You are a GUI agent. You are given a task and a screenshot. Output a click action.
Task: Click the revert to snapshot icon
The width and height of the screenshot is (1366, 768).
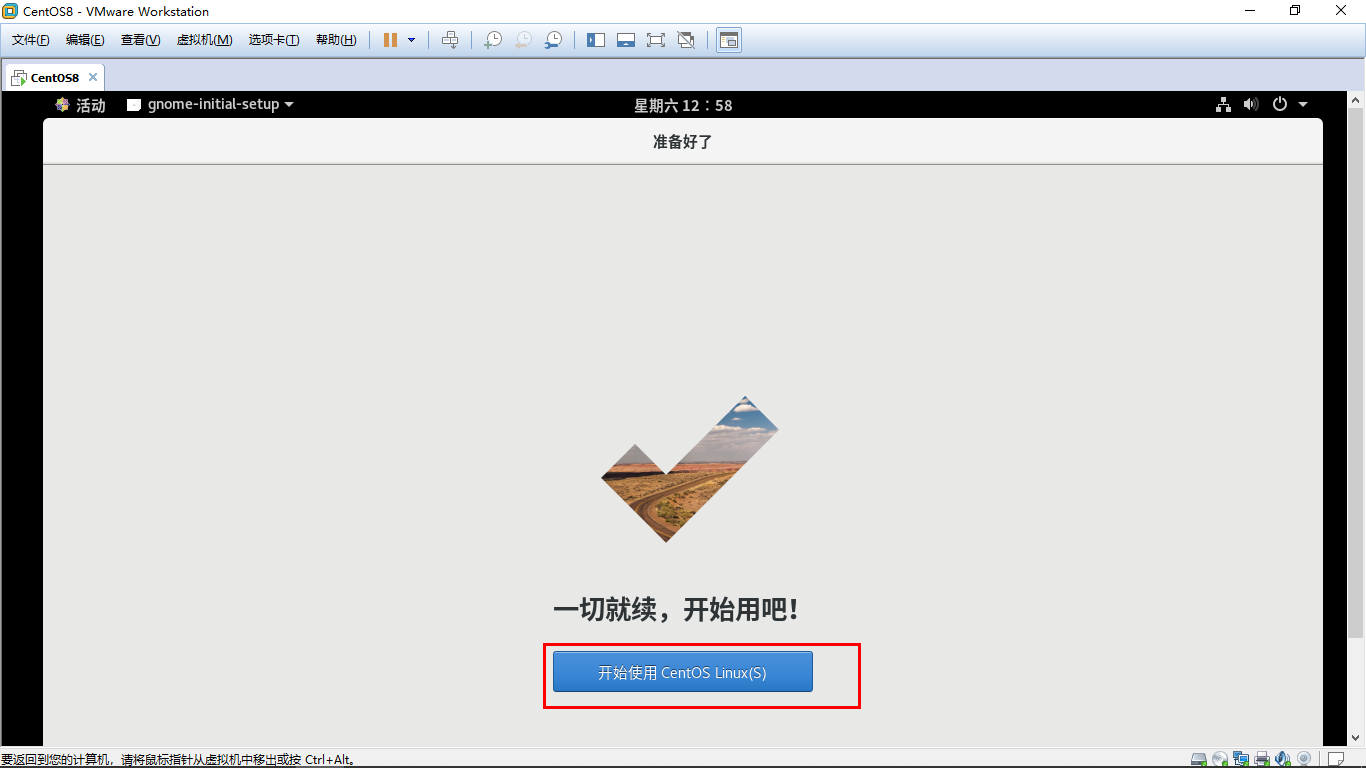point(523,40)
